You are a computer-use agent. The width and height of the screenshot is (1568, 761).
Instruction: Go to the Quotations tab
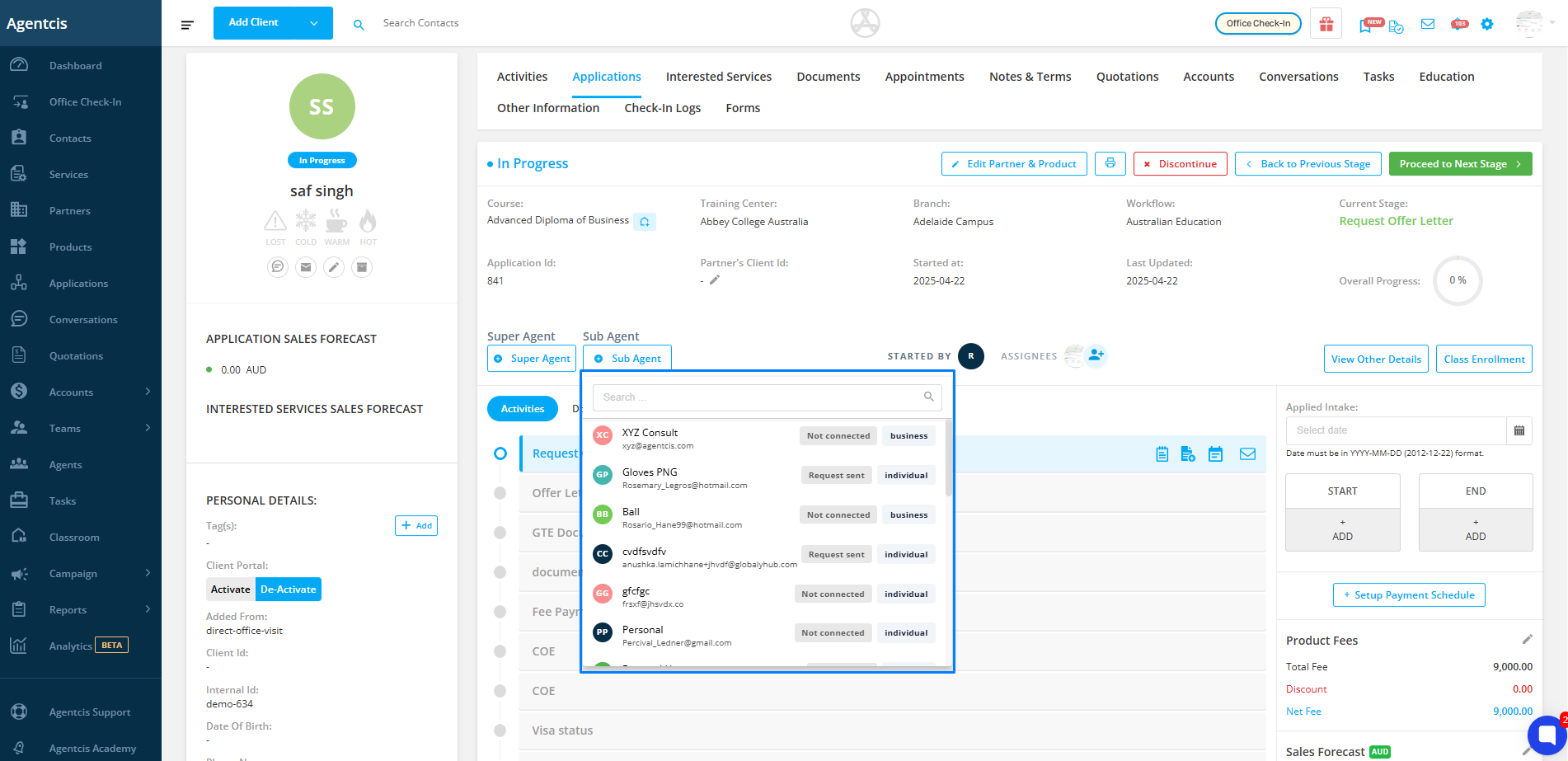(1127, 77)
